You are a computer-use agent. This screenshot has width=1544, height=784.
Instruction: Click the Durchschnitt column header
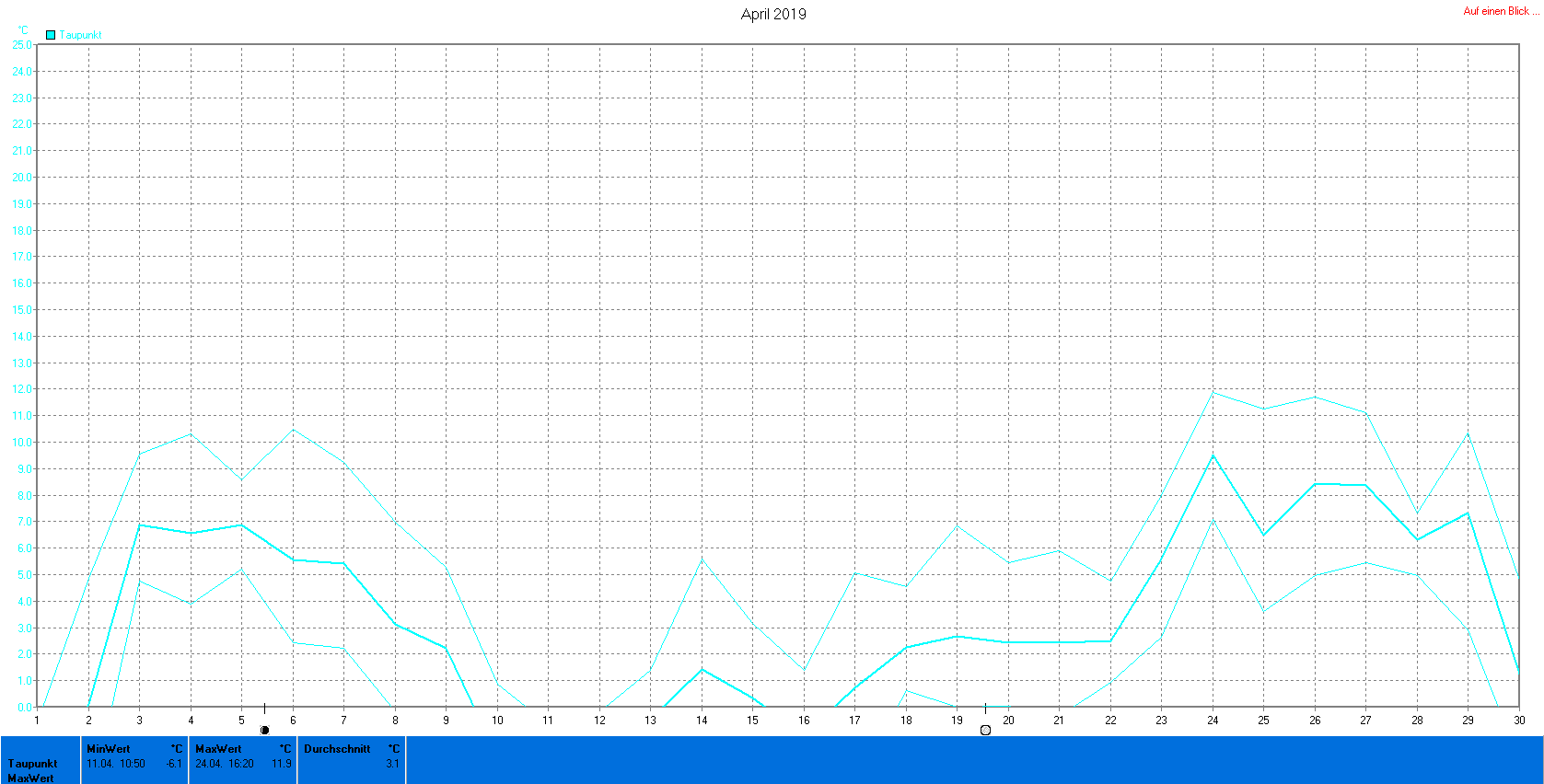337,749
